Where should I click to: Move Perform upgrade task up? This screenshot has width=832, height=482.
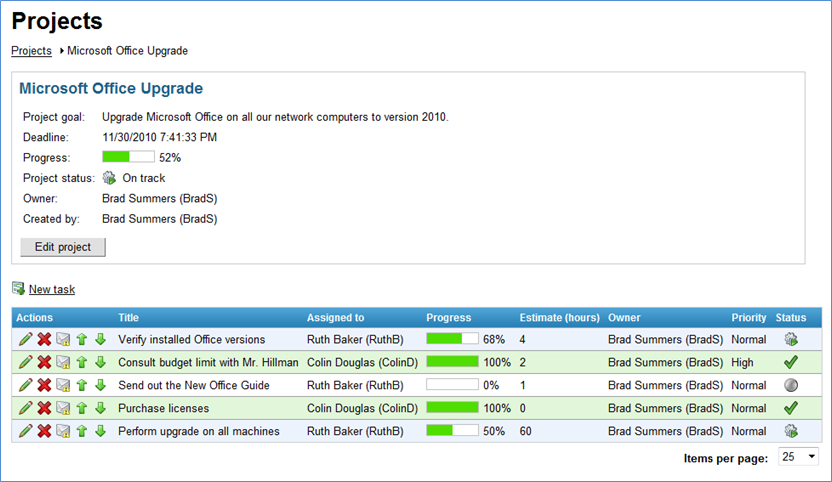82,431
